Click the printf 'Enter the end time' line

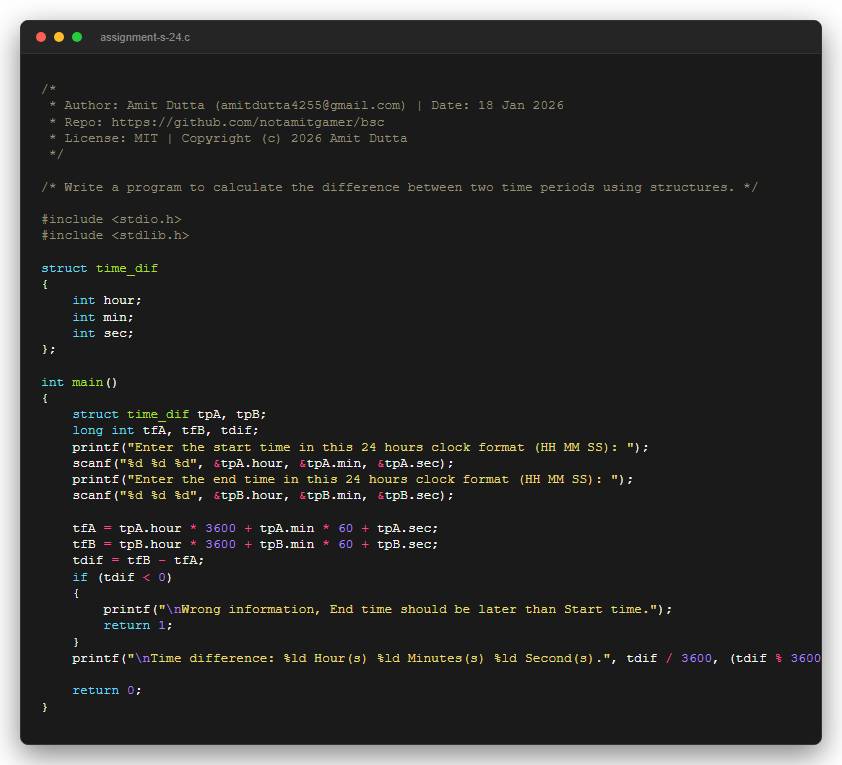coord(353,479)
